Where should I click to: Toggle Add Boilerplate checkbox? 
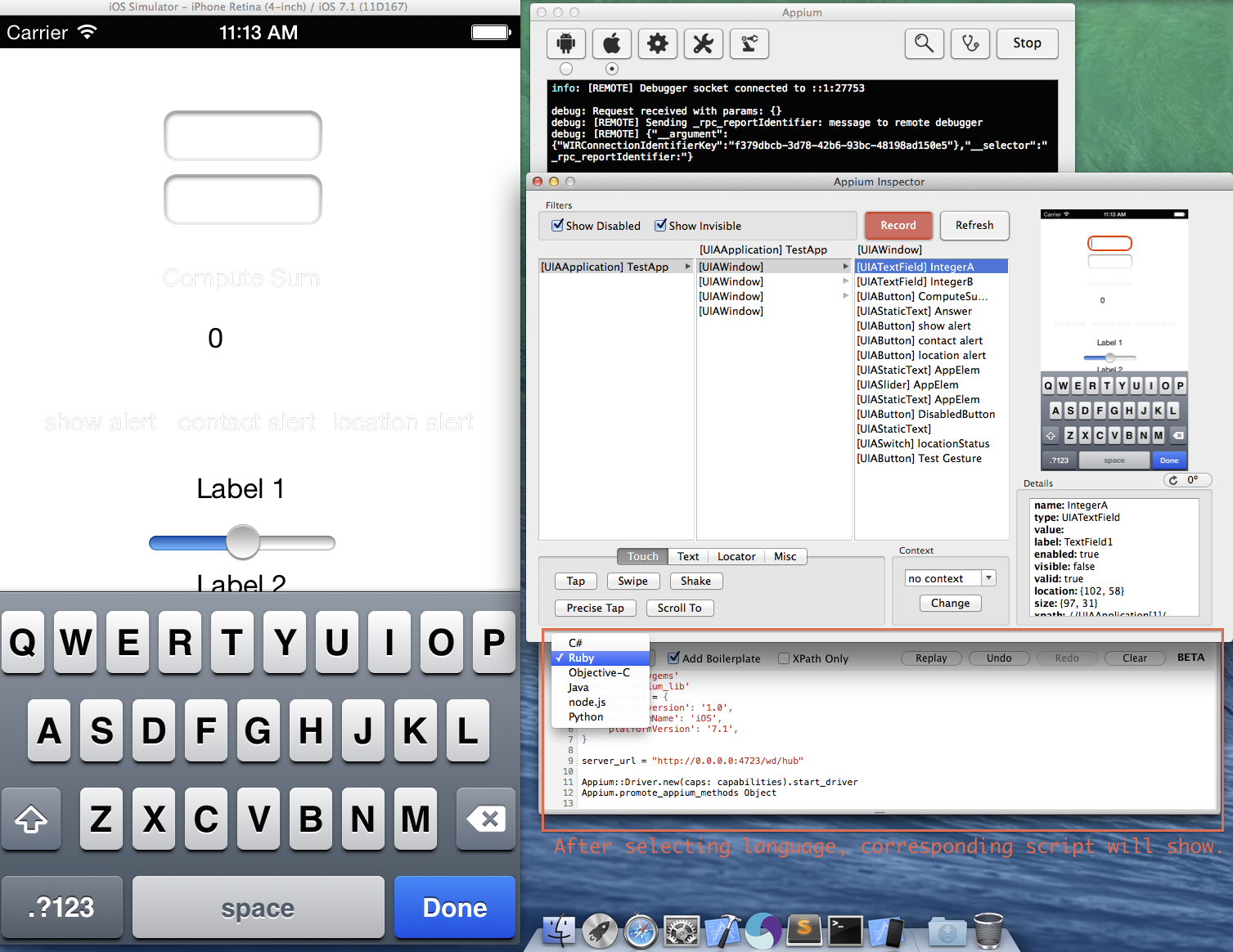[x=674, y=658]
